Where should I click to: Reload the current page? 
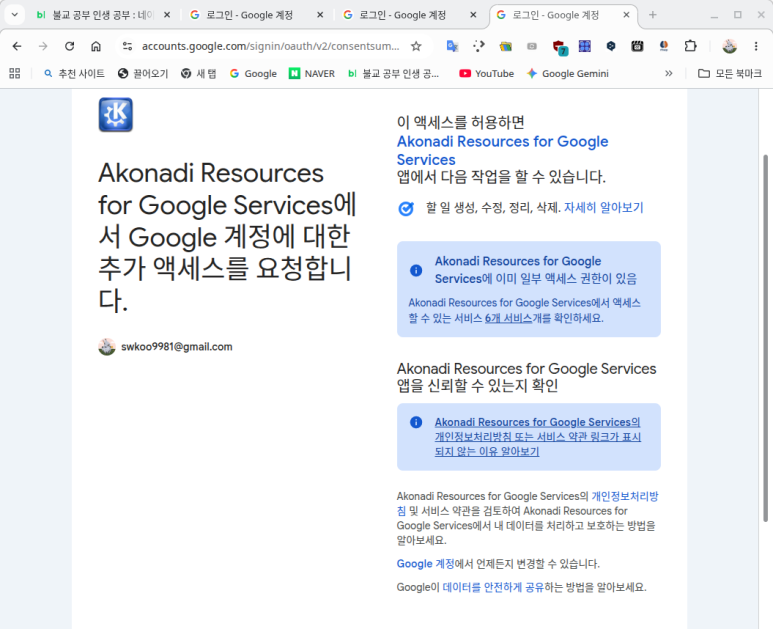[x=70, y=46]
